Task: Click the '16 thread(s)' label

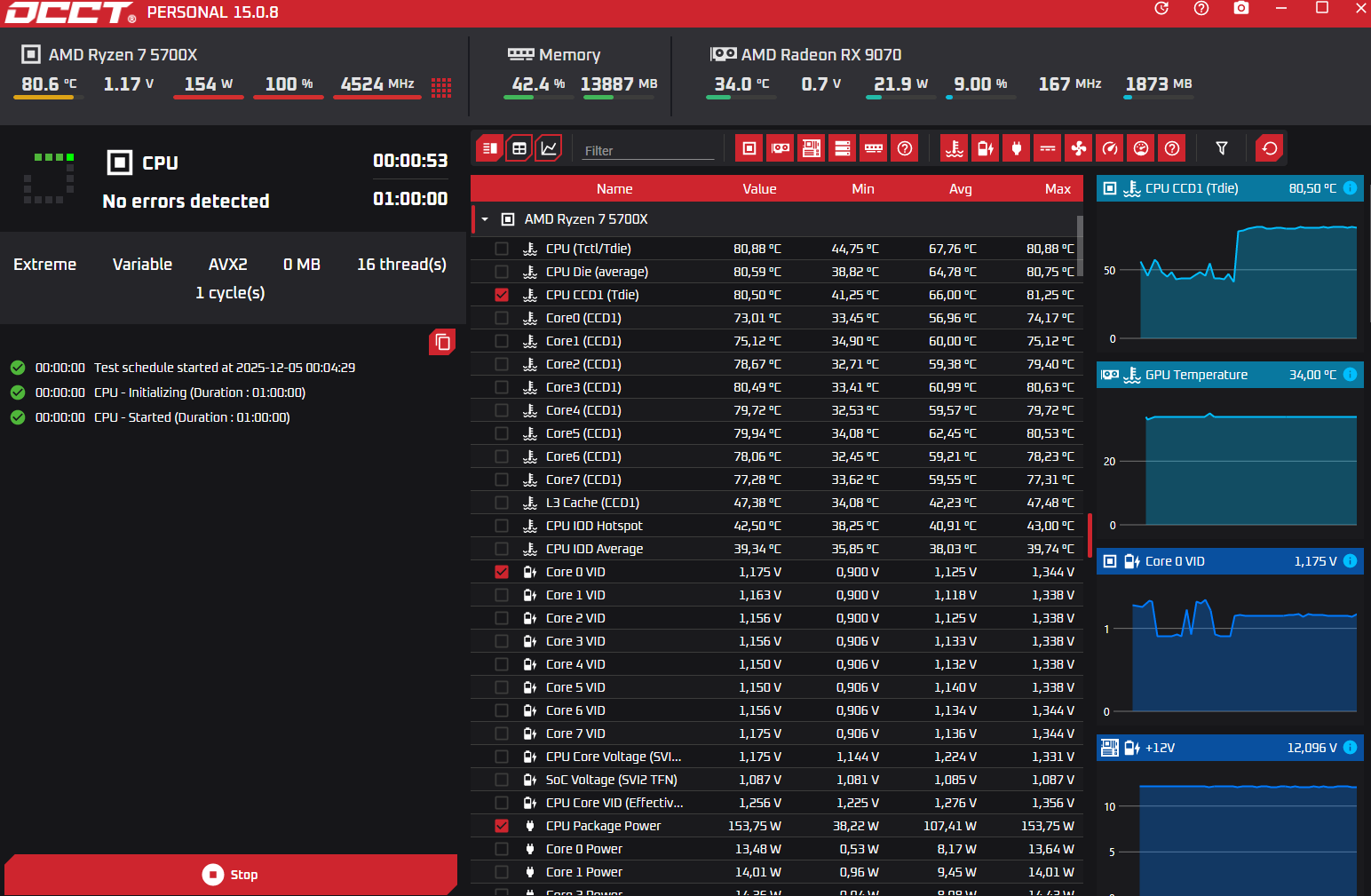Action: point(401,265)
